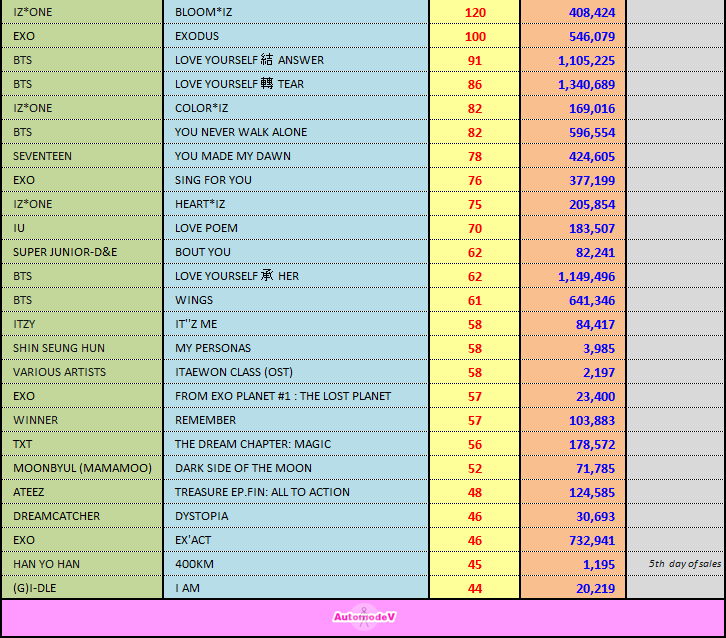Image resolution: width=726 pixels, height=638 pixels.
Task: Select YOU NEVER WALK ALONE cell
Action: pos(296,132)
